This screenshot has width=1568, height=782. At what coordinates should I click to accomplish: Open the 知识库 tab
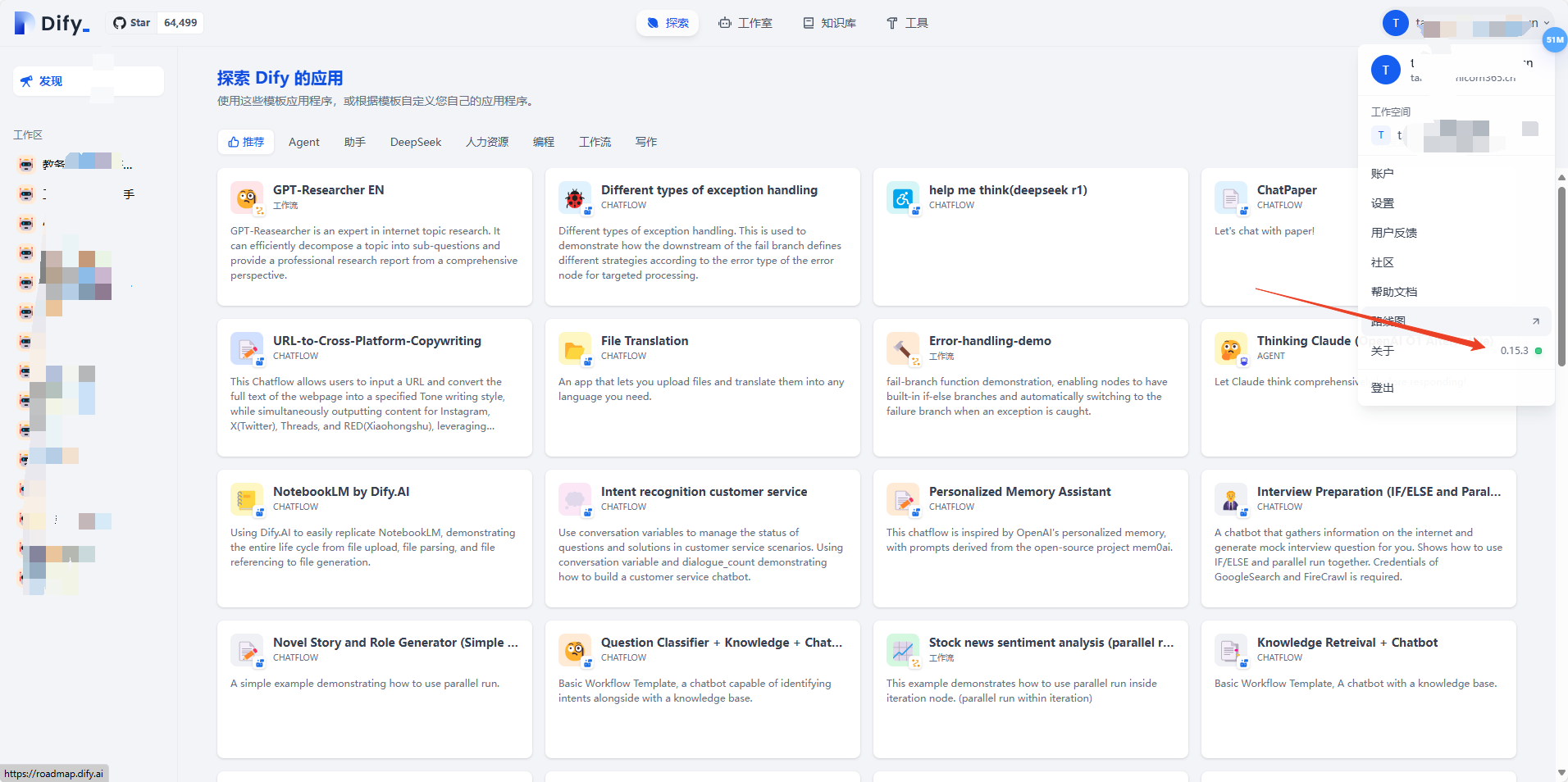829,23
